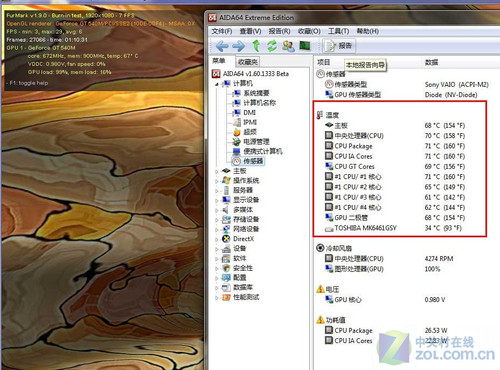
Task: Click the 安全性 security shield icon
Action: pyautogui.click(x=226, y=268)
